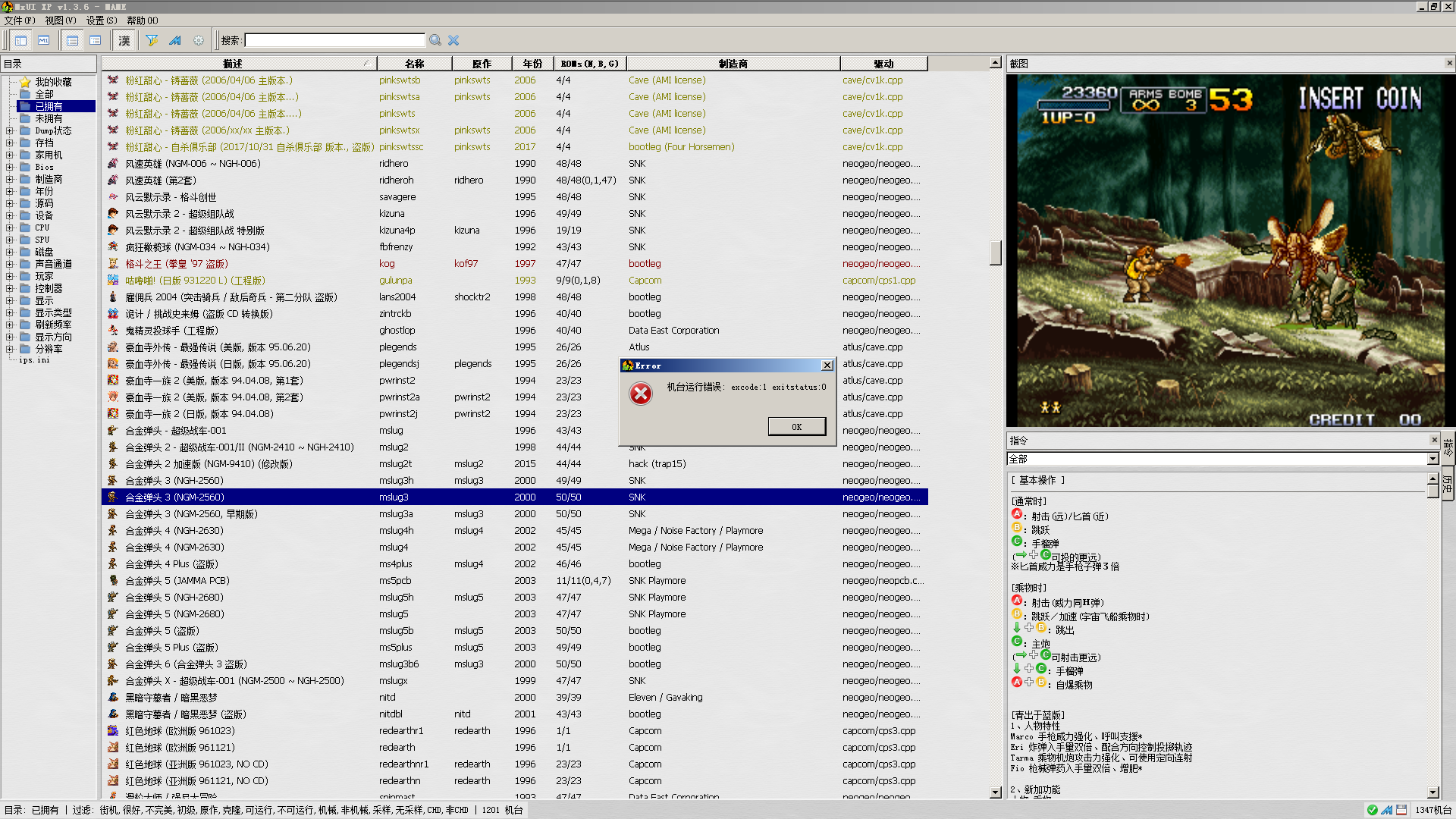The height and width of the screenshot is (819, 1456).
Task: Switch to the 历史 vertical side tab
Action: [1448, 482]
